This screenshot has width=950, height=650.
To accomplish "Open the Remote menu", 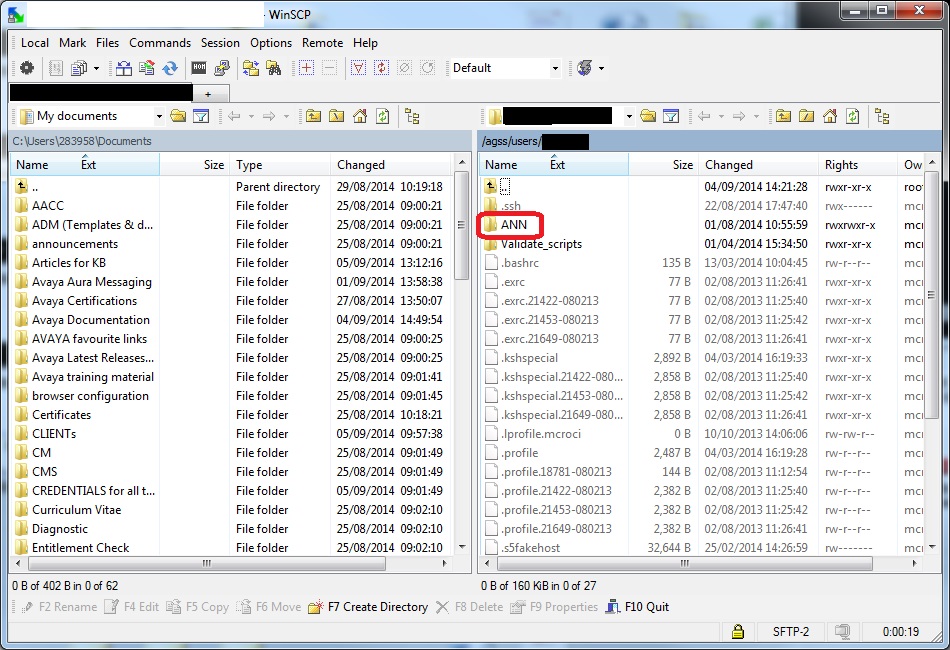I will (322, 43).
